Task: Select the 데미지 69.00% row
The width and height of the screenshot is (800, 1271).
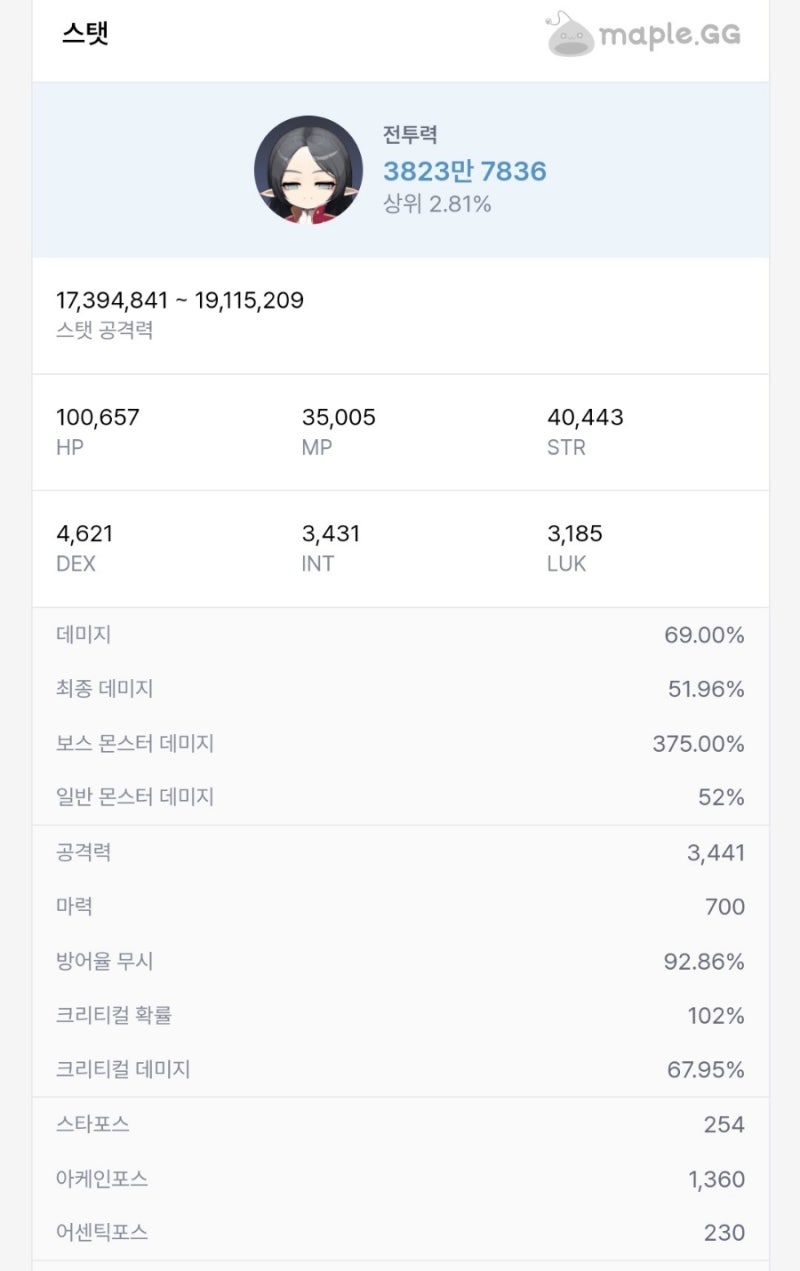Action: tap(400, 634)
